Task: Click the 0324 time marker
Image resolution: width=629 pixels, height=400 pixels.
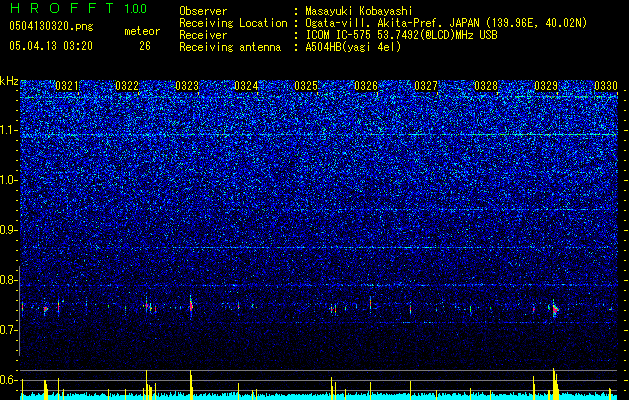Action: [246, 86]
